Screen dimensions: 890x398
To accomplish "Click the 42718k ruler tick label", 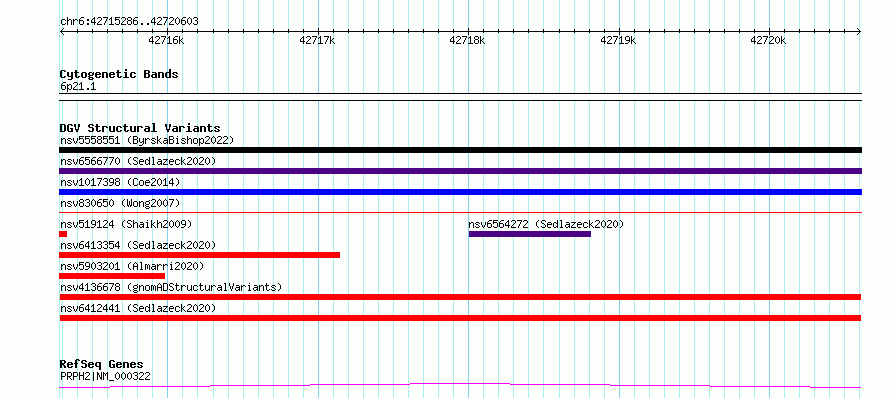I will point(467,40).
